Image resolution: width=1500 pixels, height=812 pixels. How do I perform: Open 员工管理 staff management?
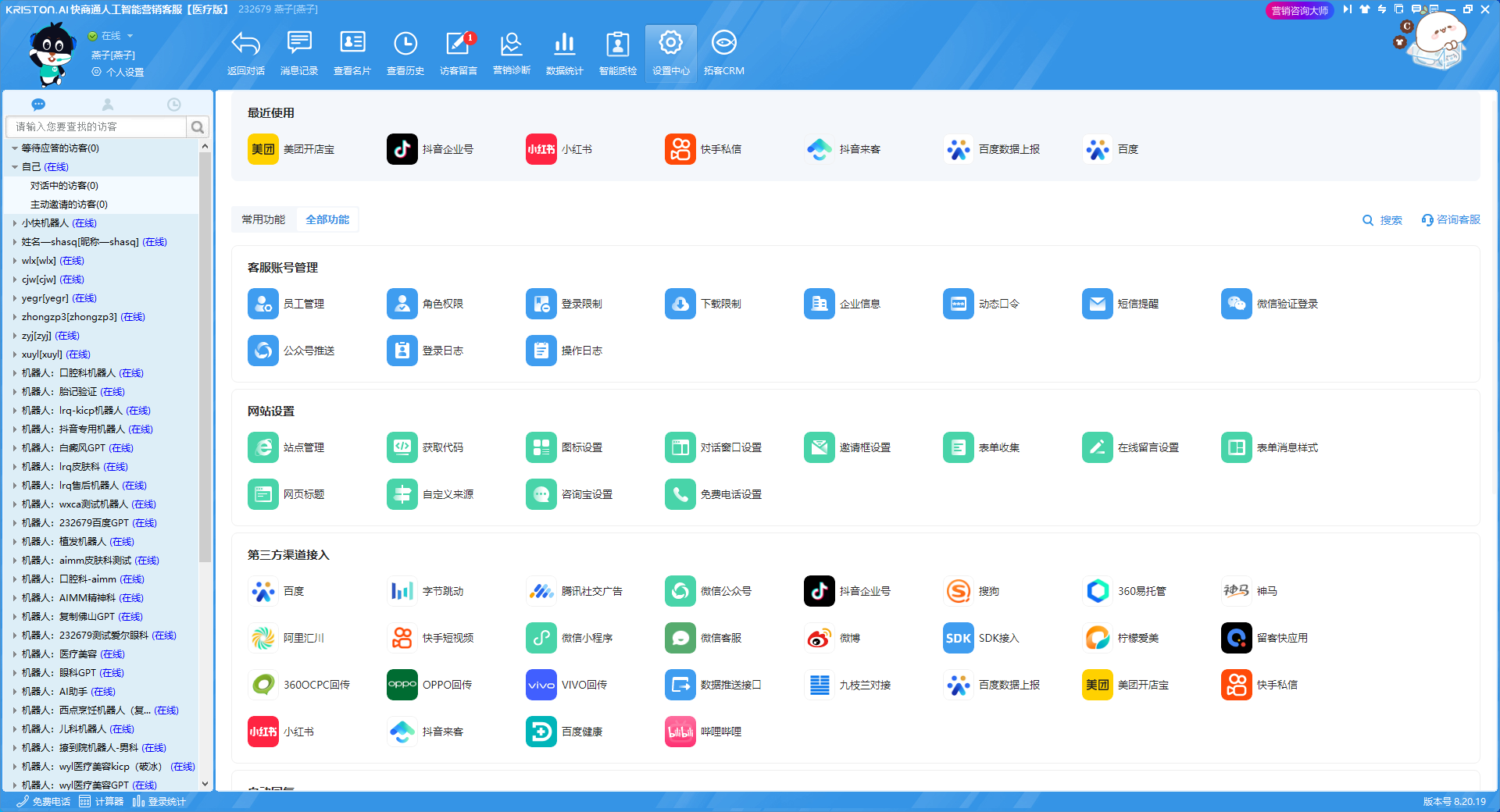(x=286, y=304)
